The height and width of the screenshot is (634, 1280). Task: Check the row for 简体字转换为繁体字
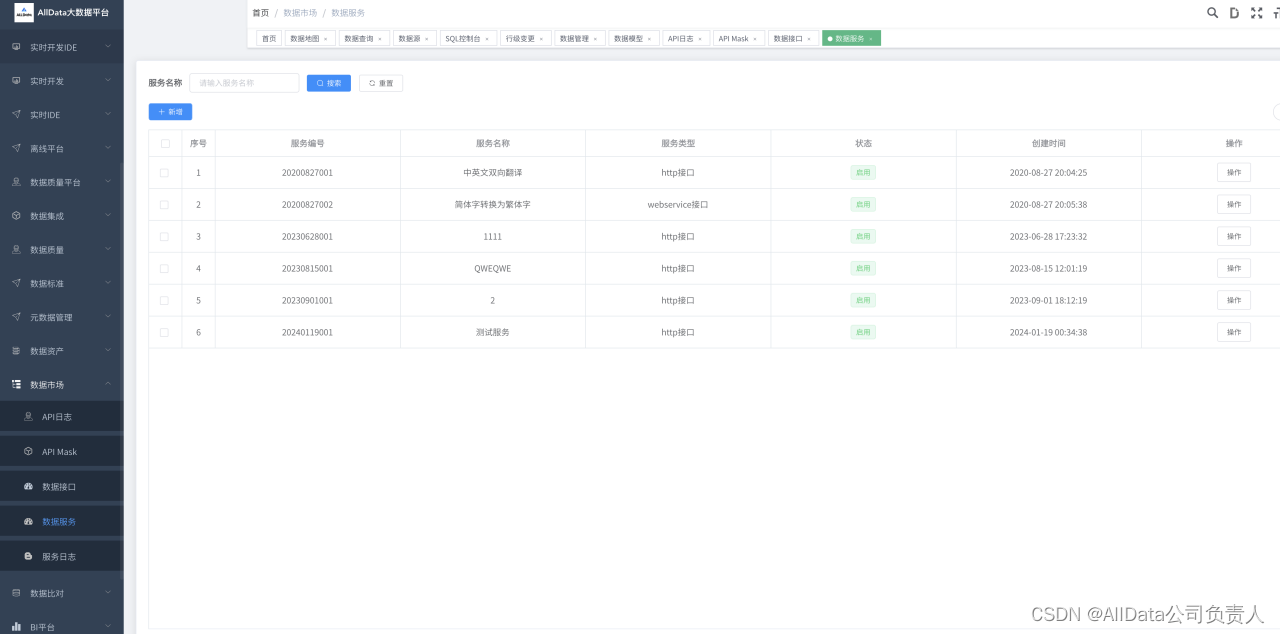164,205
